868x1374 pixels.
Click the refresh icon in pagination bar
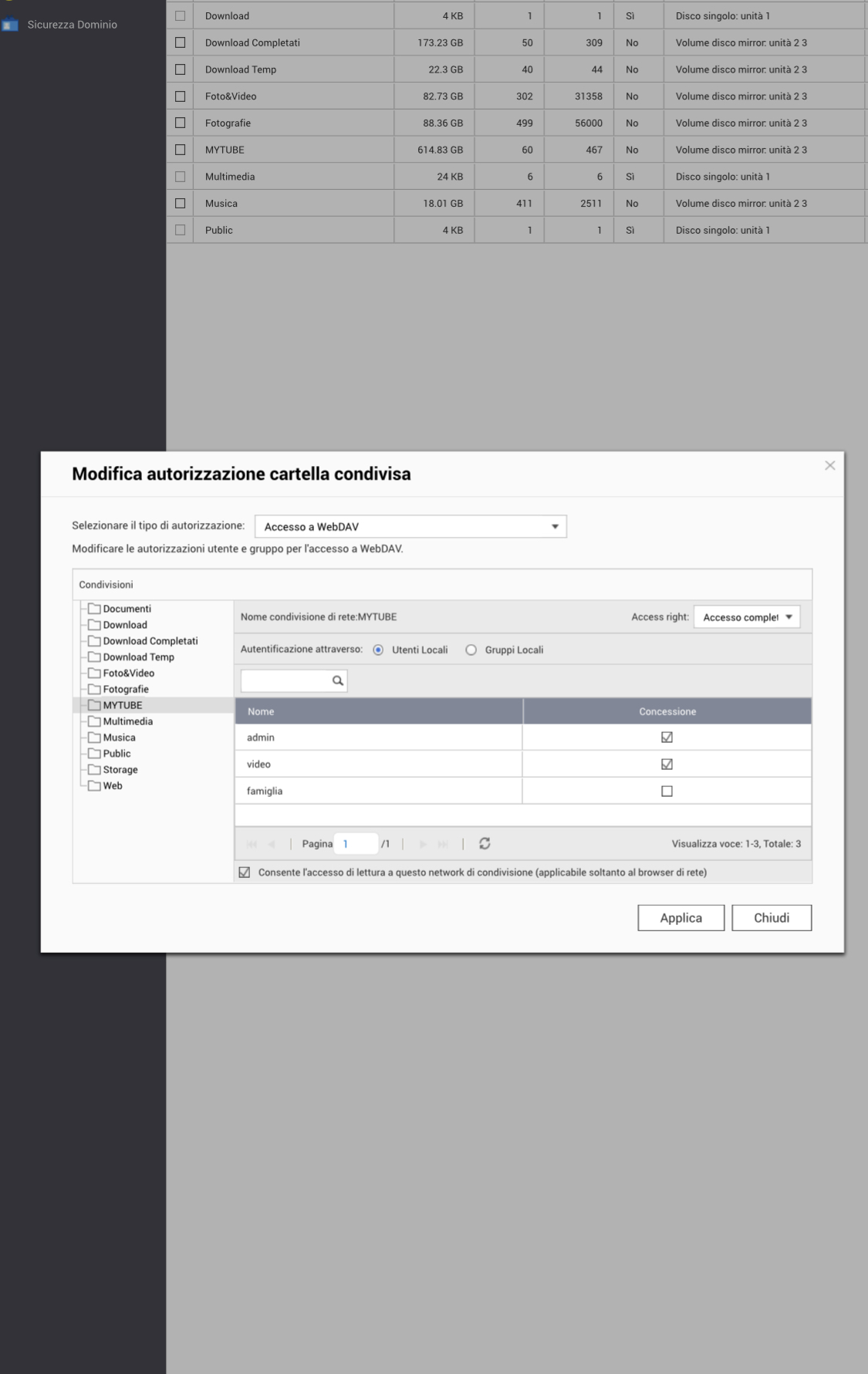coord(485,843)
